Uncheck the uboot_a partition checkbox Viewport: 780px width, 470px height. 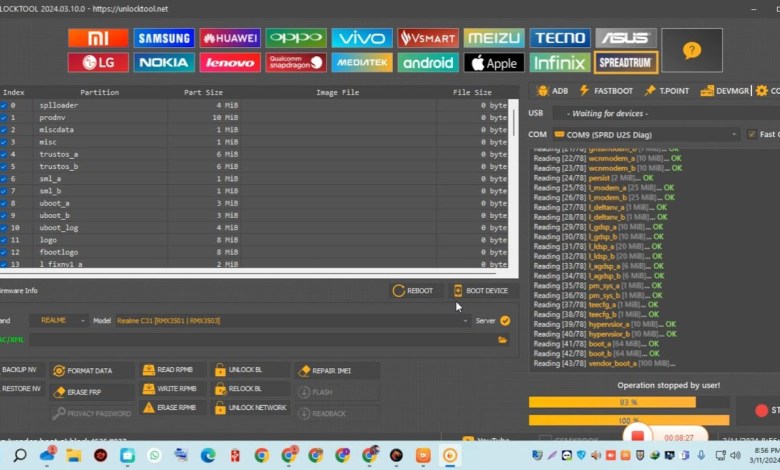(x=3, y=203)
